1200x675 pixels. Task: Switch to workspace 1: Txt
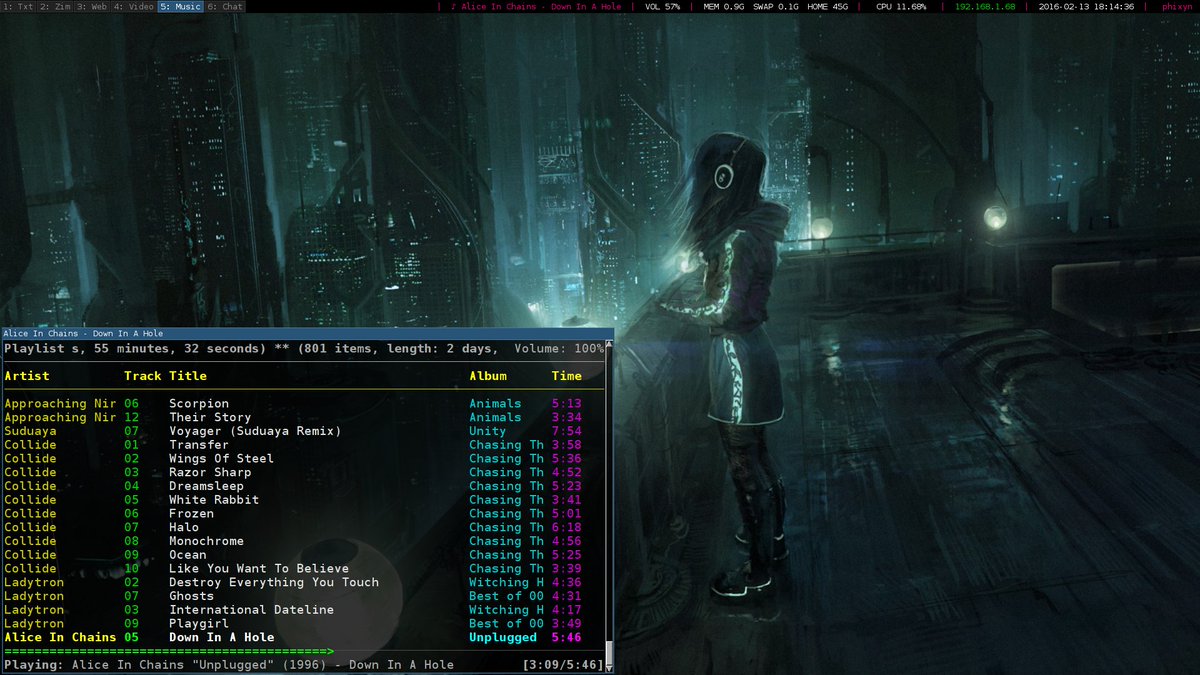point(18,6)
